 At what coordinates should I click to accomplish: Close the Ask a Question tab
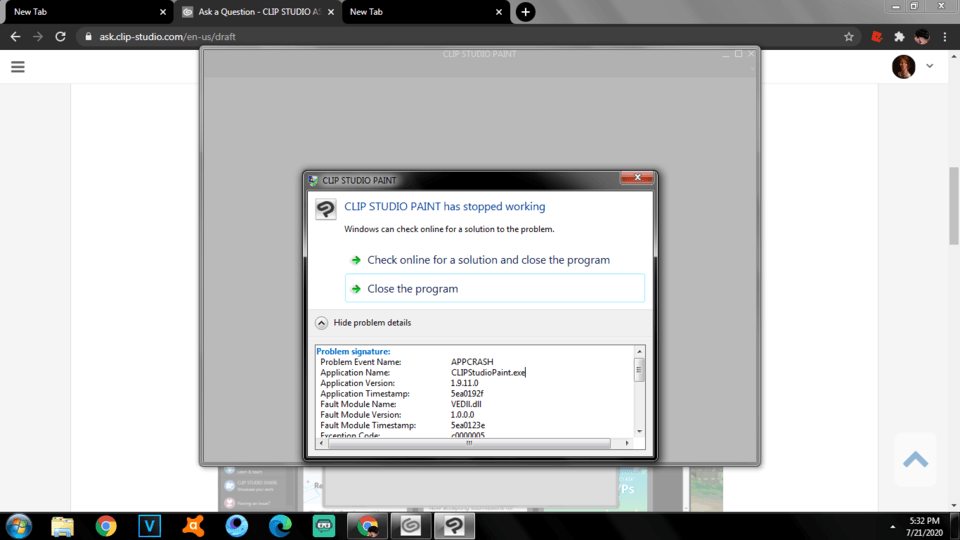point(331,12)
